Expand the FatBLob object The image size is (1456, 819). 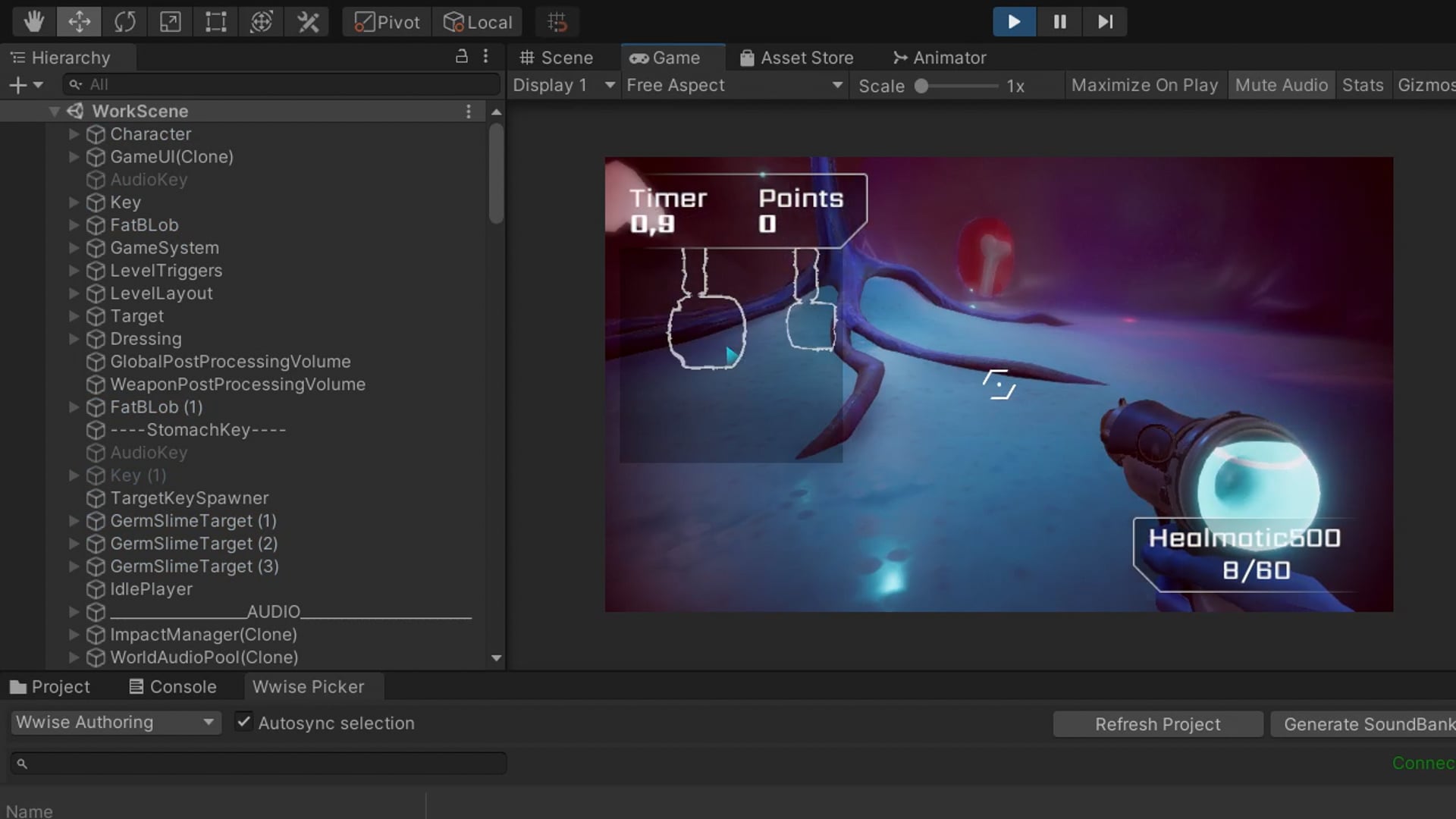(x=74, y=225)
